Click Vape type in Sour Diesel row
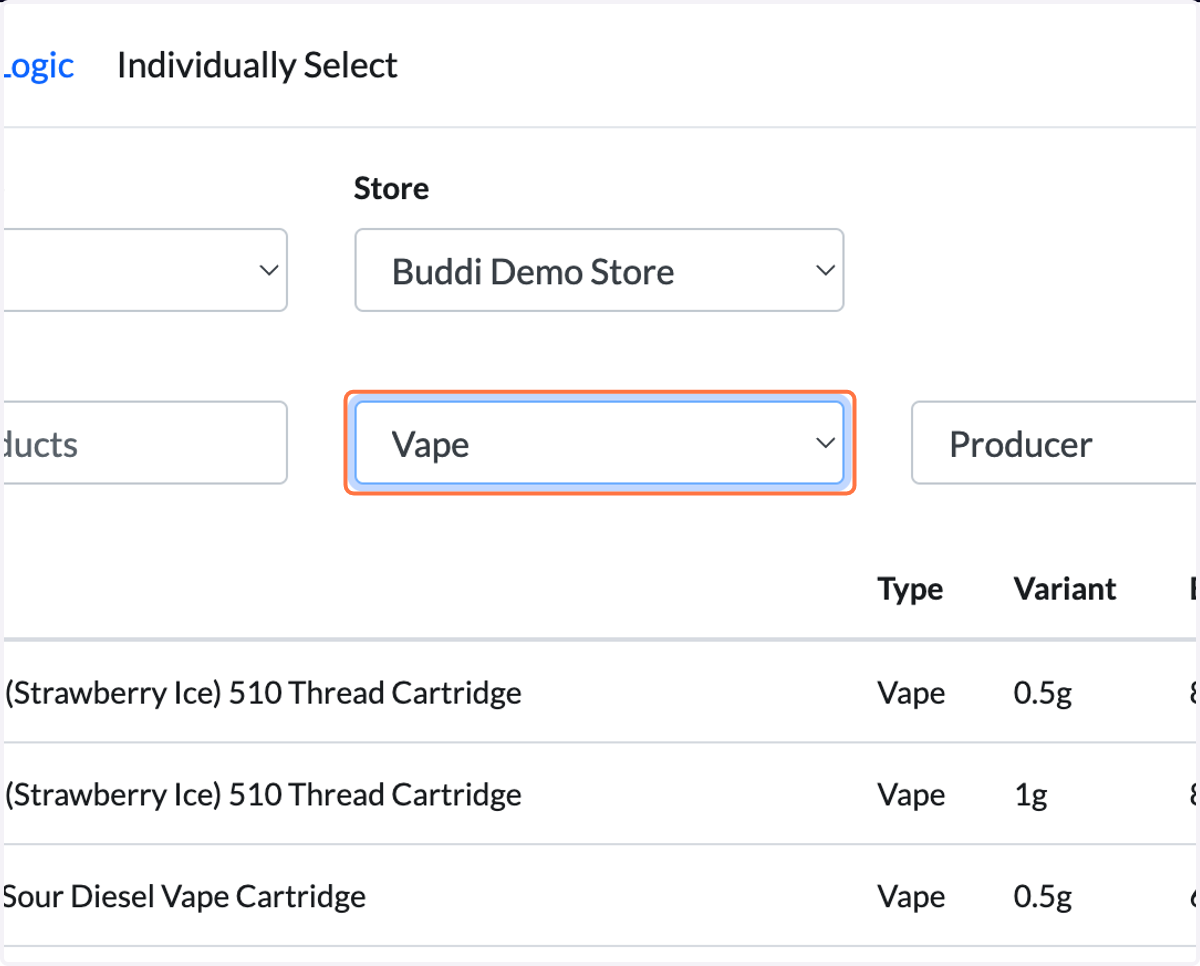 click(x=911, y=897)
